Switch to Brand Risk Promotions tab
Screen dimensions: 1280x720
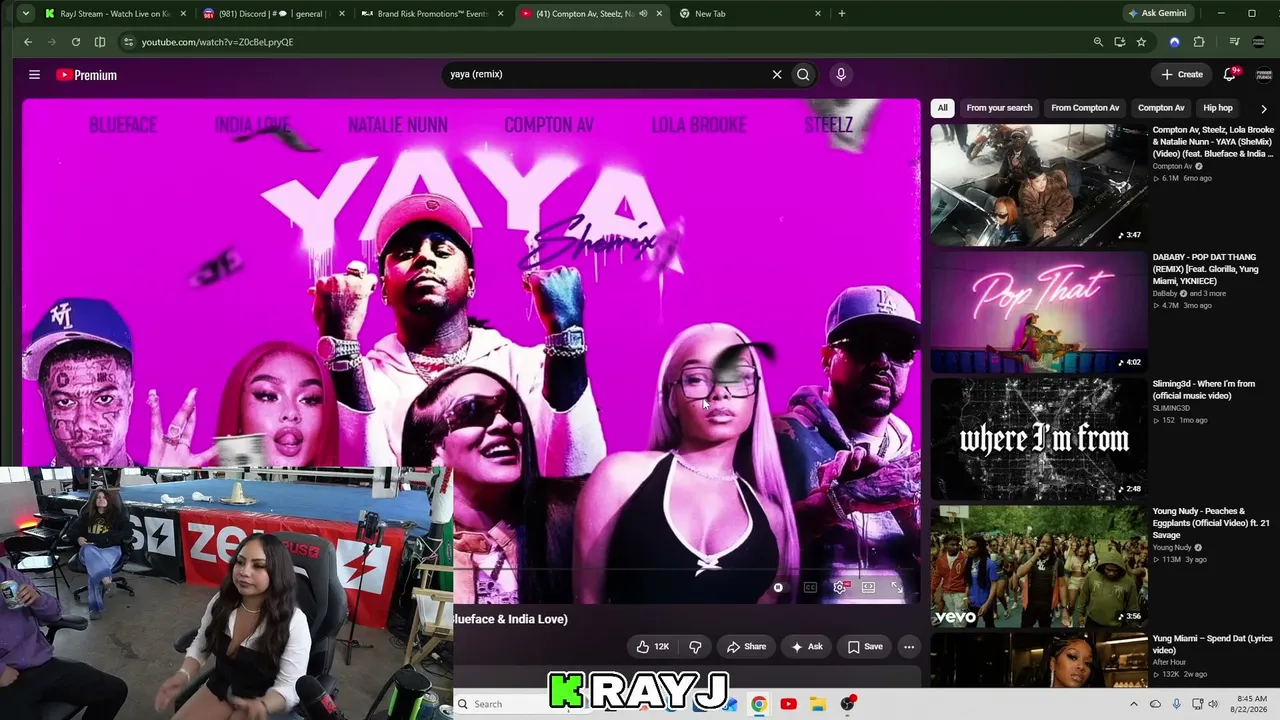click(433, 14)
